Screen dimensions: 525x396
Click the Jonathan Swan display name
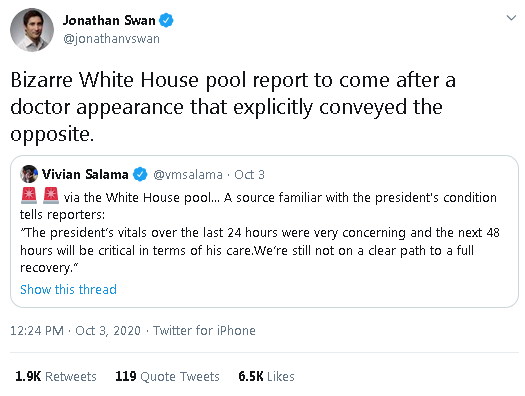109,20
